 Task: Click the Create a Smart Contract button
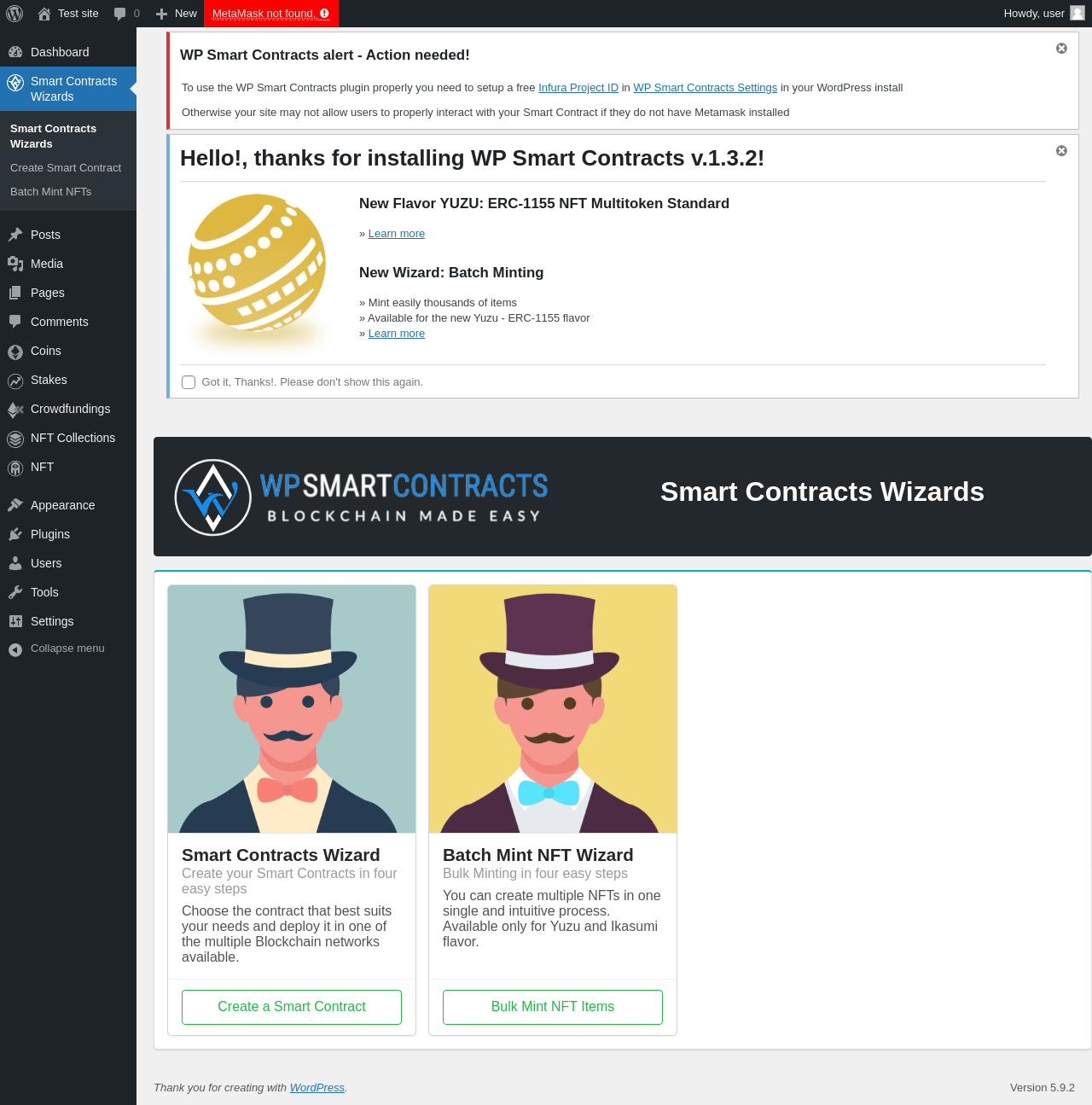(x=292, y=1007)
